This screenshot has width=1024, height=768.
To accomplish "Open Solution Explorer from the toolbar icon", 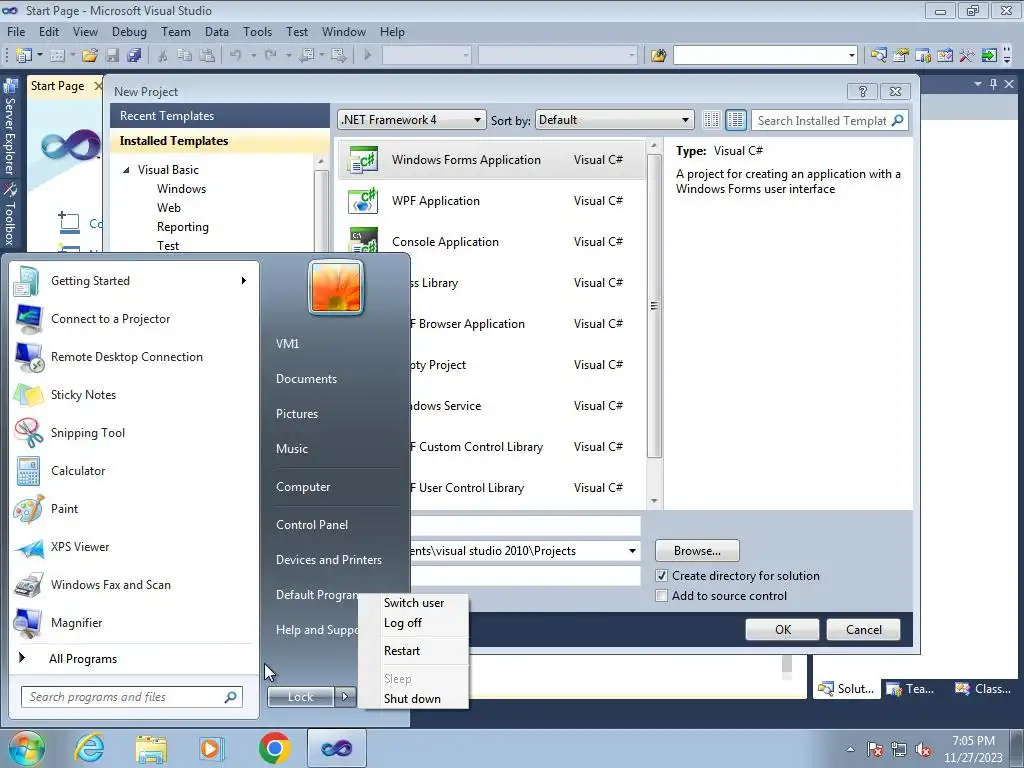I will tap(879, 56).
